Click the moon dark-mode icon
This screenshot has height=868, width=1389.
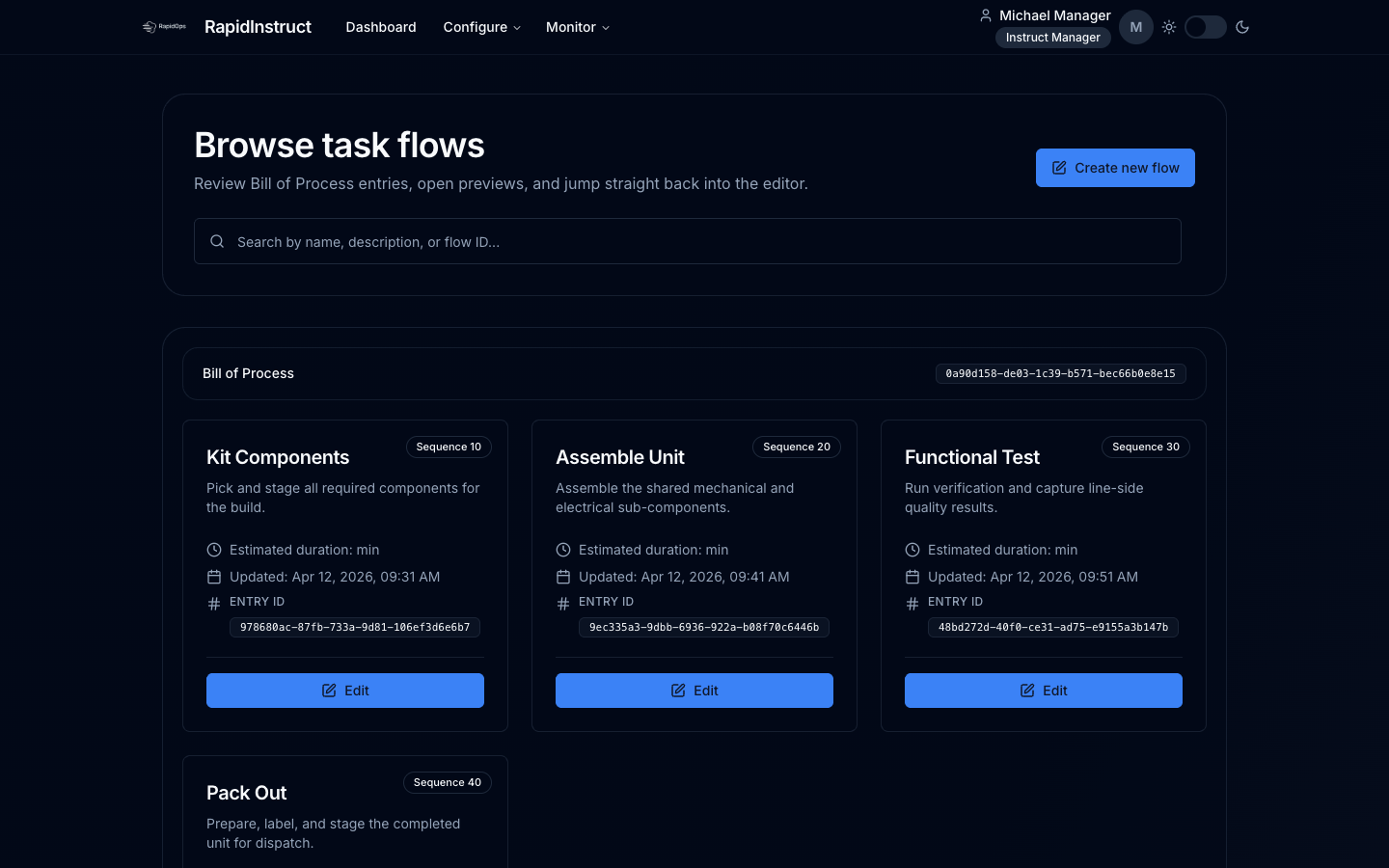pyautogui.click(x=1242, y=27)
